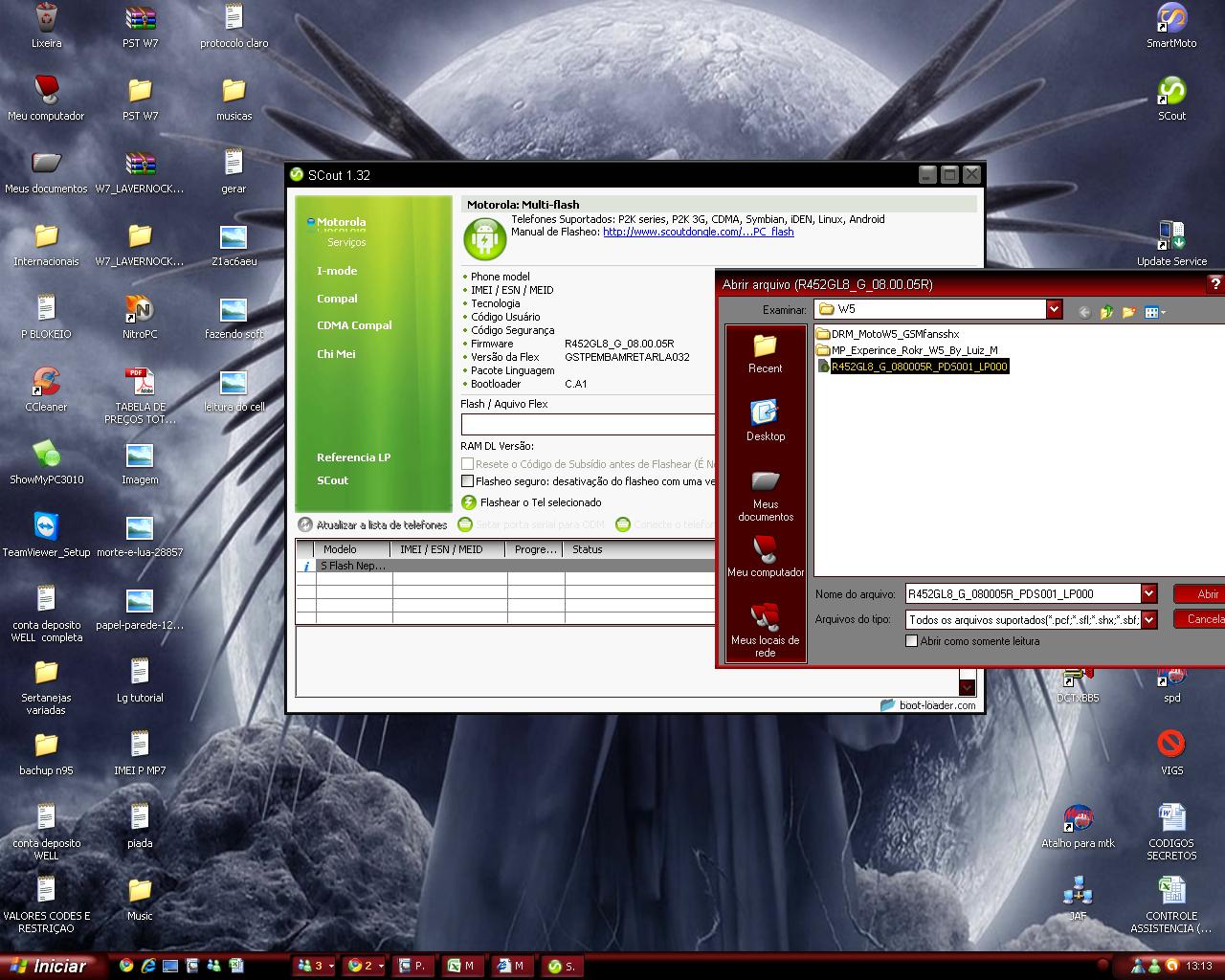
Task: Open Meus locais de rede in dialog sidebar
Action: click(x=766, y=631)
